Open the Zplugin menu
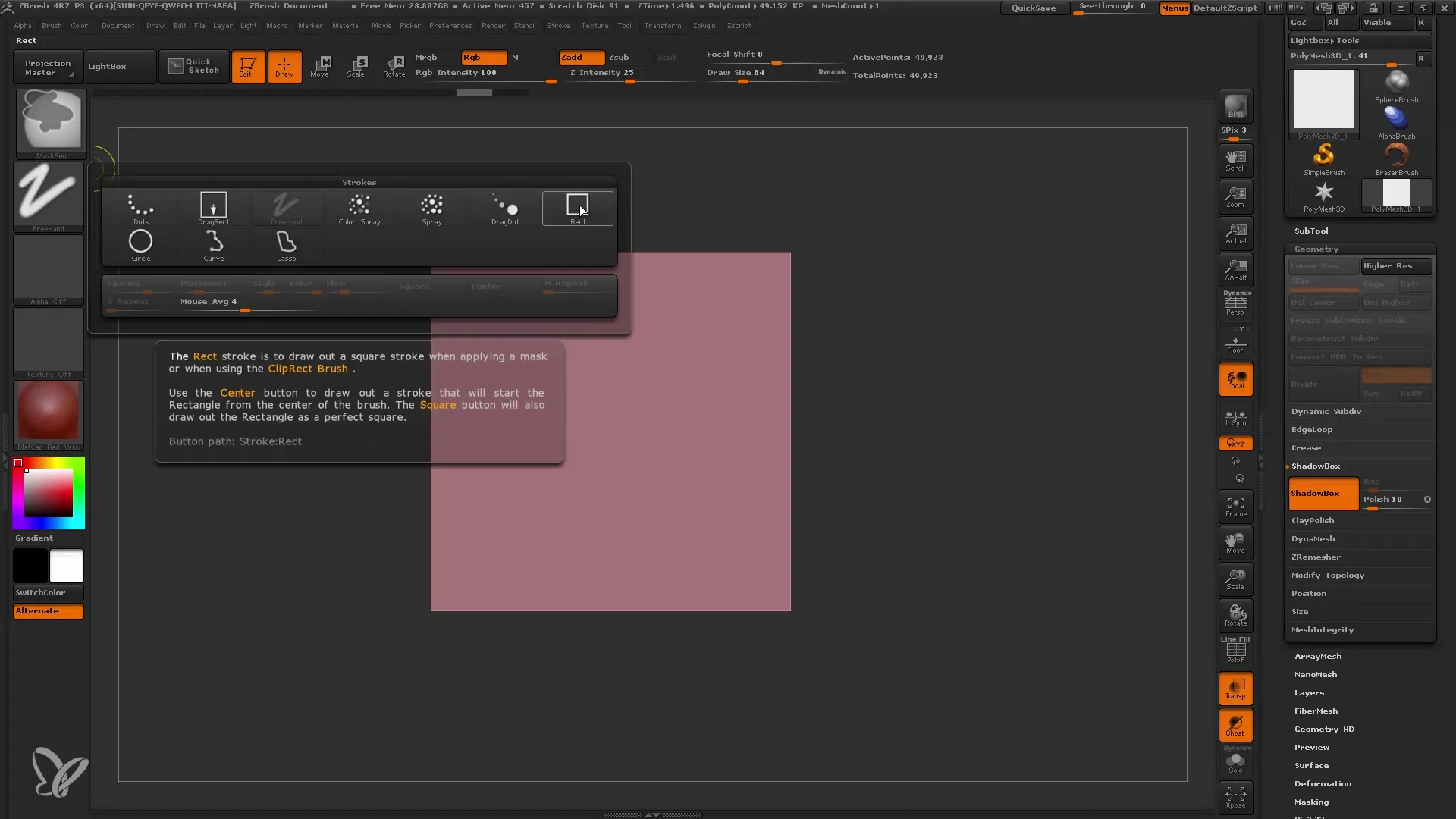1456x819 pixels. (x=704, y=26)
